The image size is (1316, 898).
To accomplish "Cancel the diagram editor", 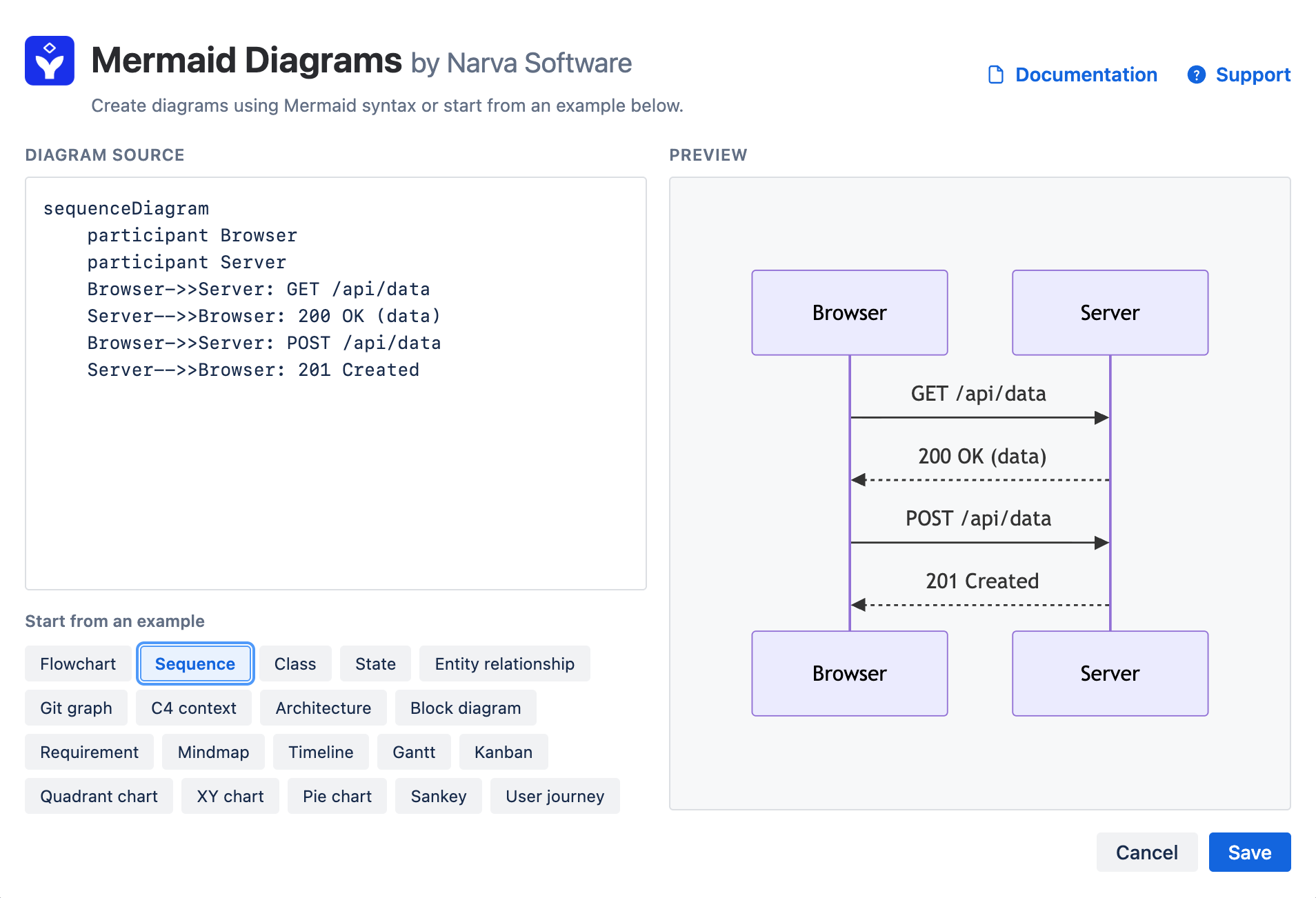I will [x=1147, y=852].
